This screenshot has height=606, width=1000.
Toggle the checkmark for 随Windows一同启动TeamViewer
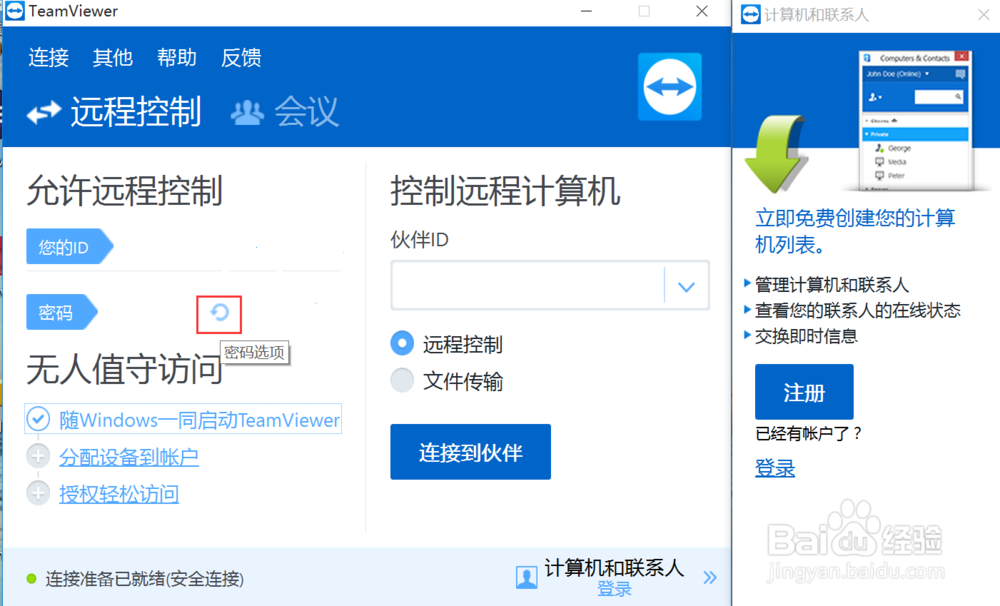pos(38,419)
